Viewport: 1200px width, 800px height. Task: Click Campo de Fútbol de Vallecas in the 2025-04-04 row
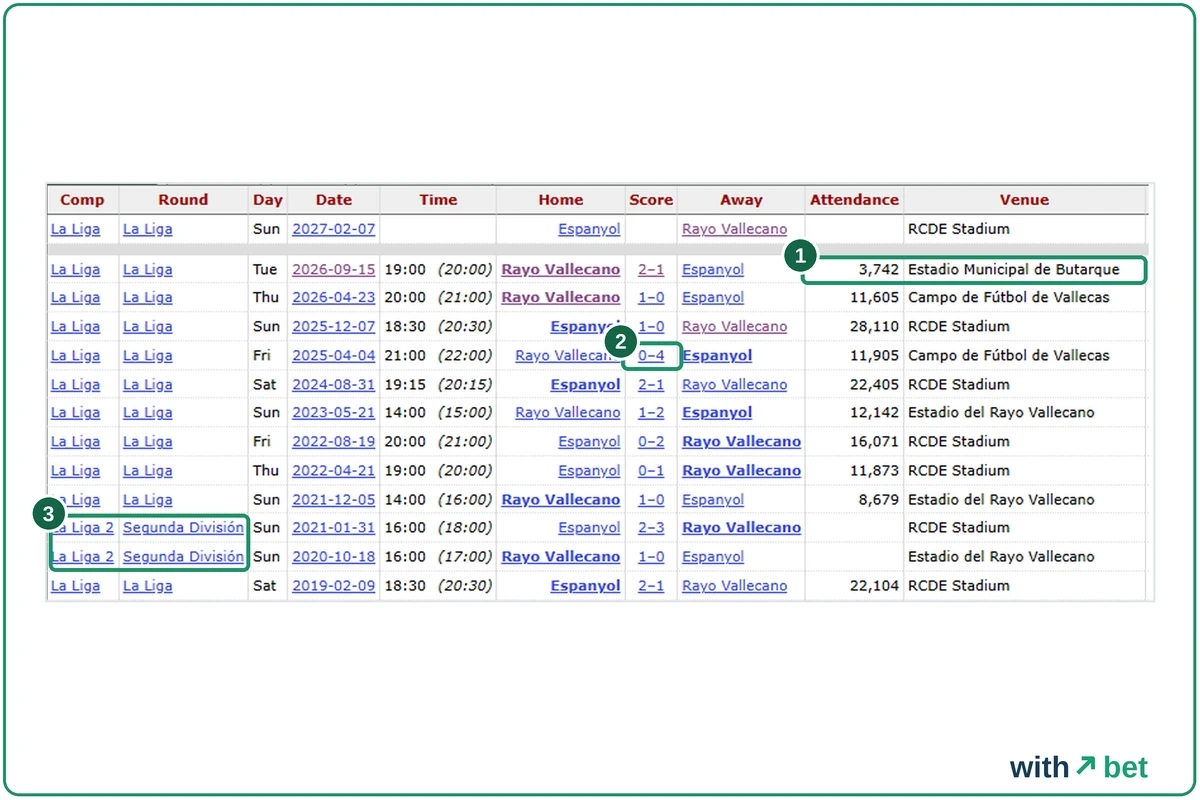(1009, 355)
